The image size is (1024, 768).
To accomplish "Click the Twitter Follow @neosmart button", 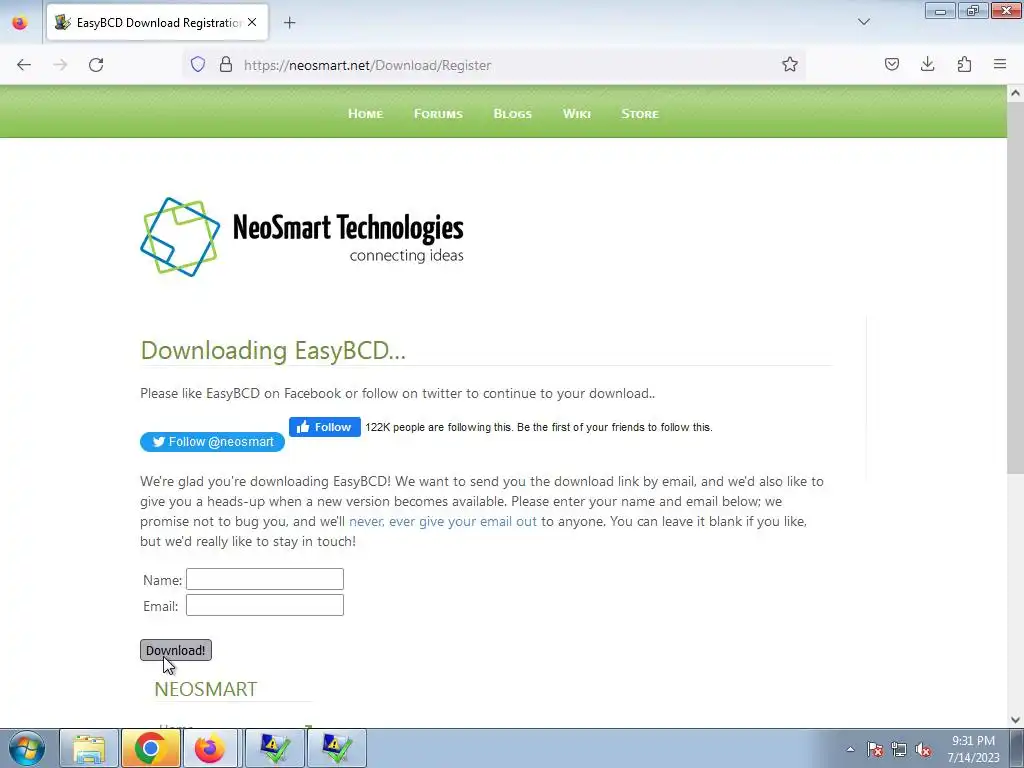I will point(212,442).
